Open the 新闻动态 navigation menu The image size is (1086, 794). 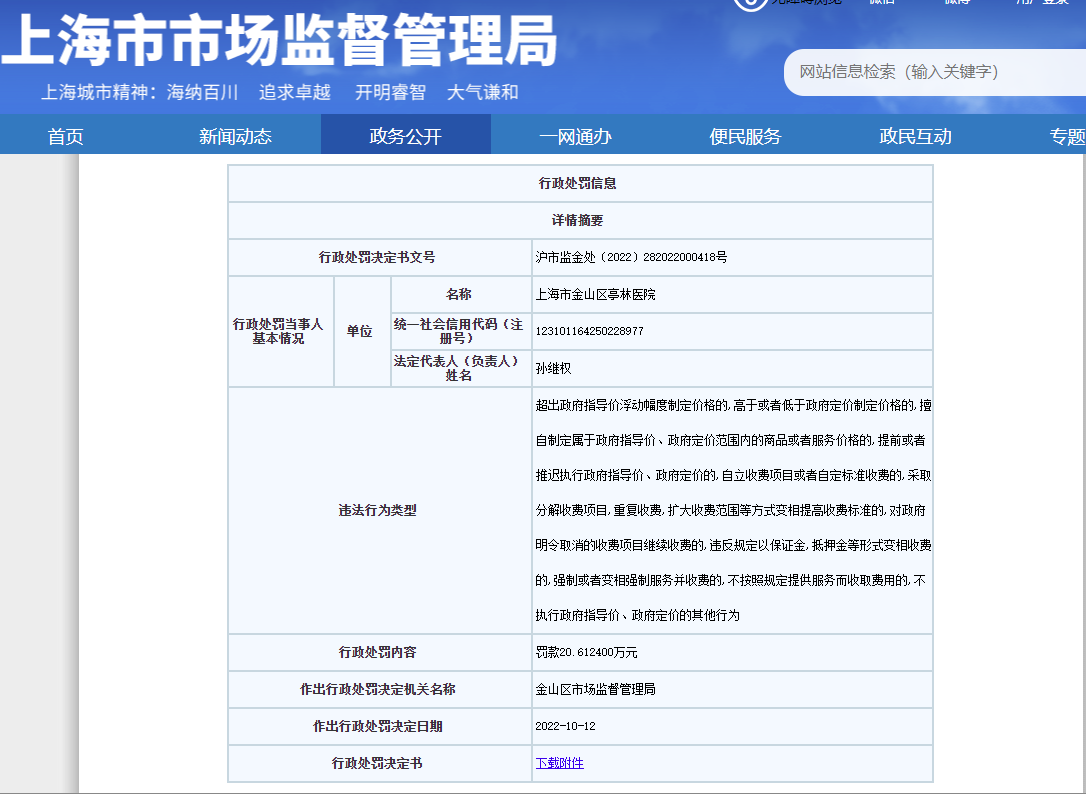coord(235,137)
